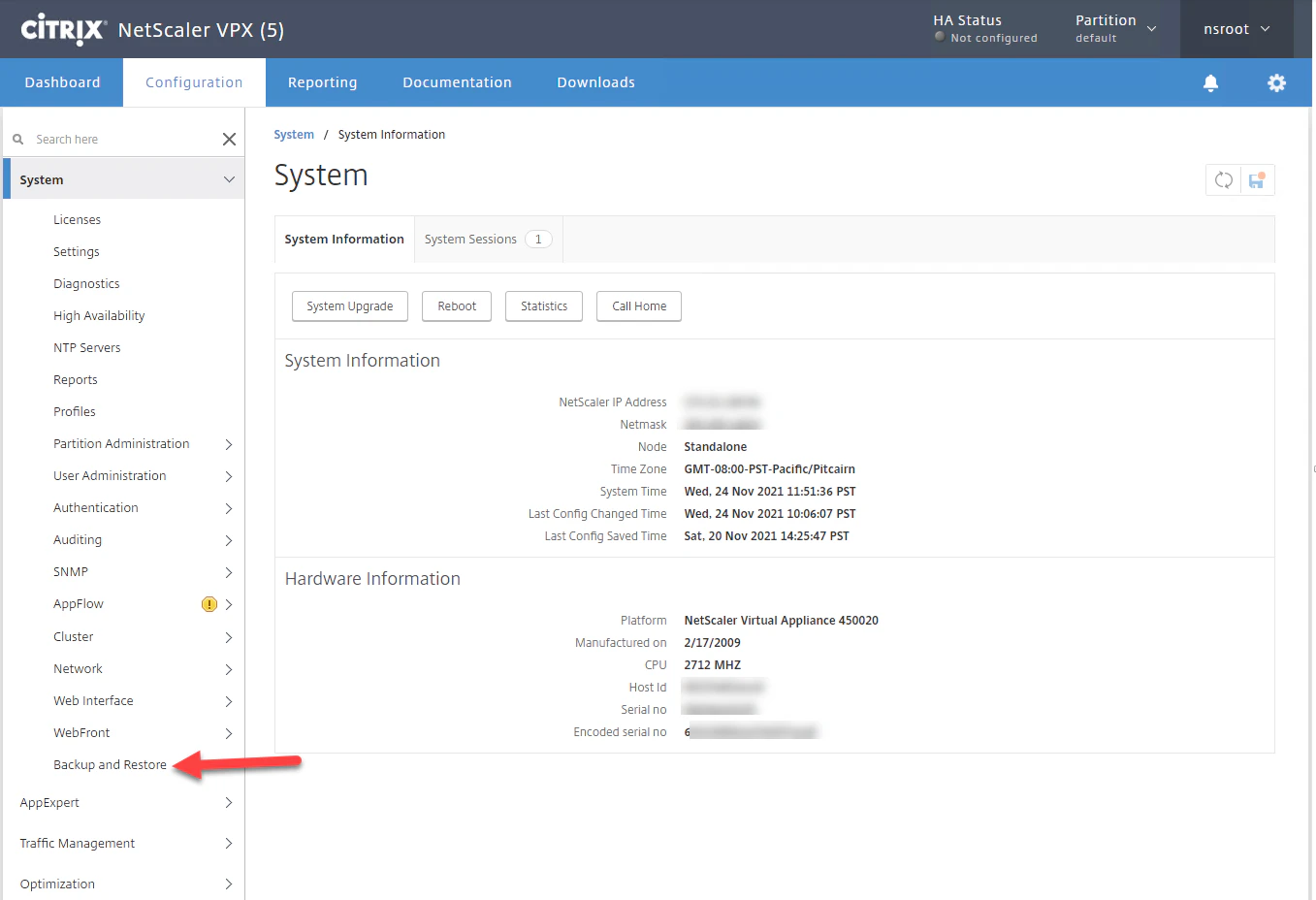Collapse the System navigation section
Viewport: 1316px width, 900px height.
(230, 179)
